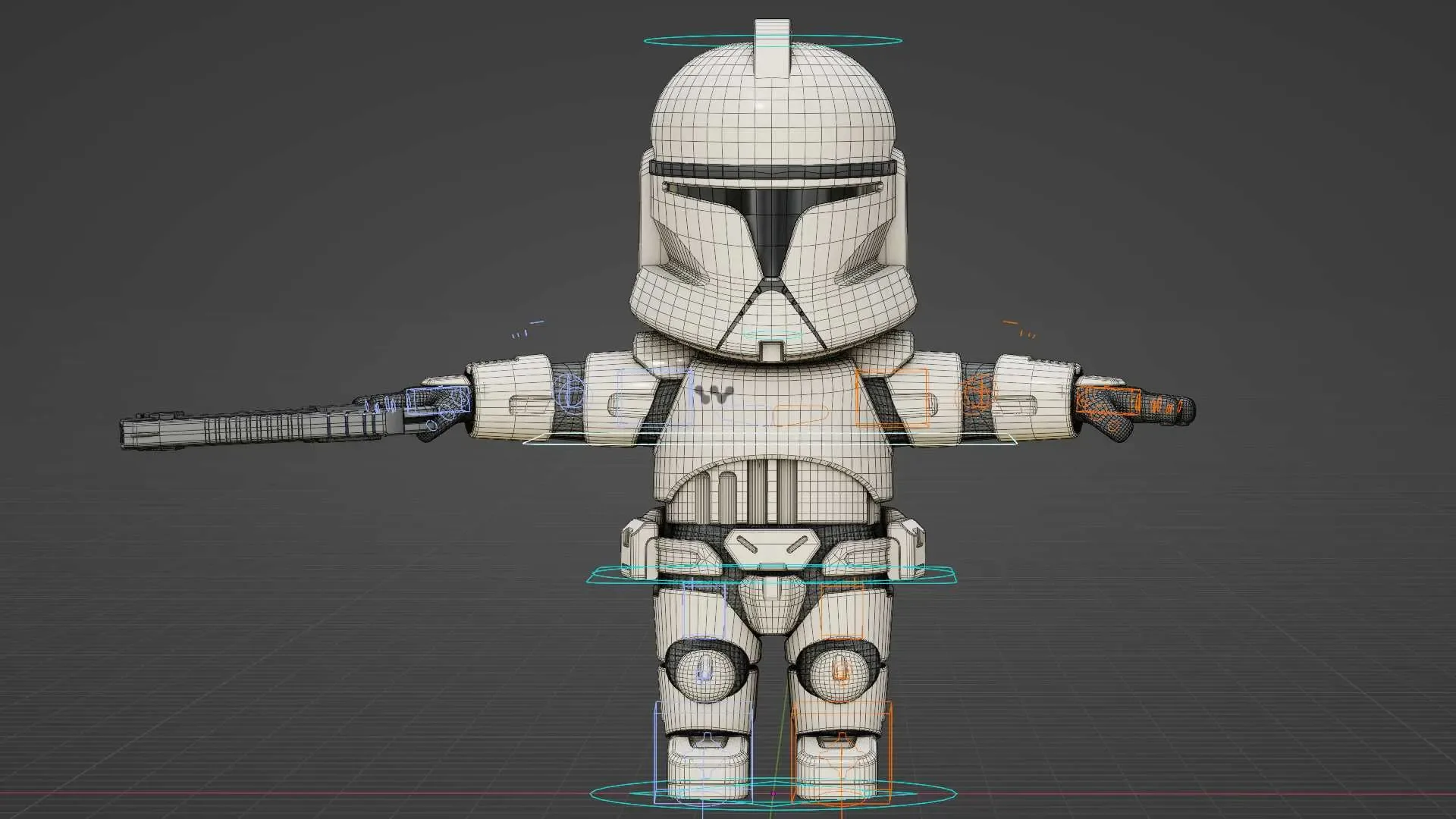Select the orange shoulder control rectangle on chest
This screenshot has height=819, width=1456.
click(892, 399)
